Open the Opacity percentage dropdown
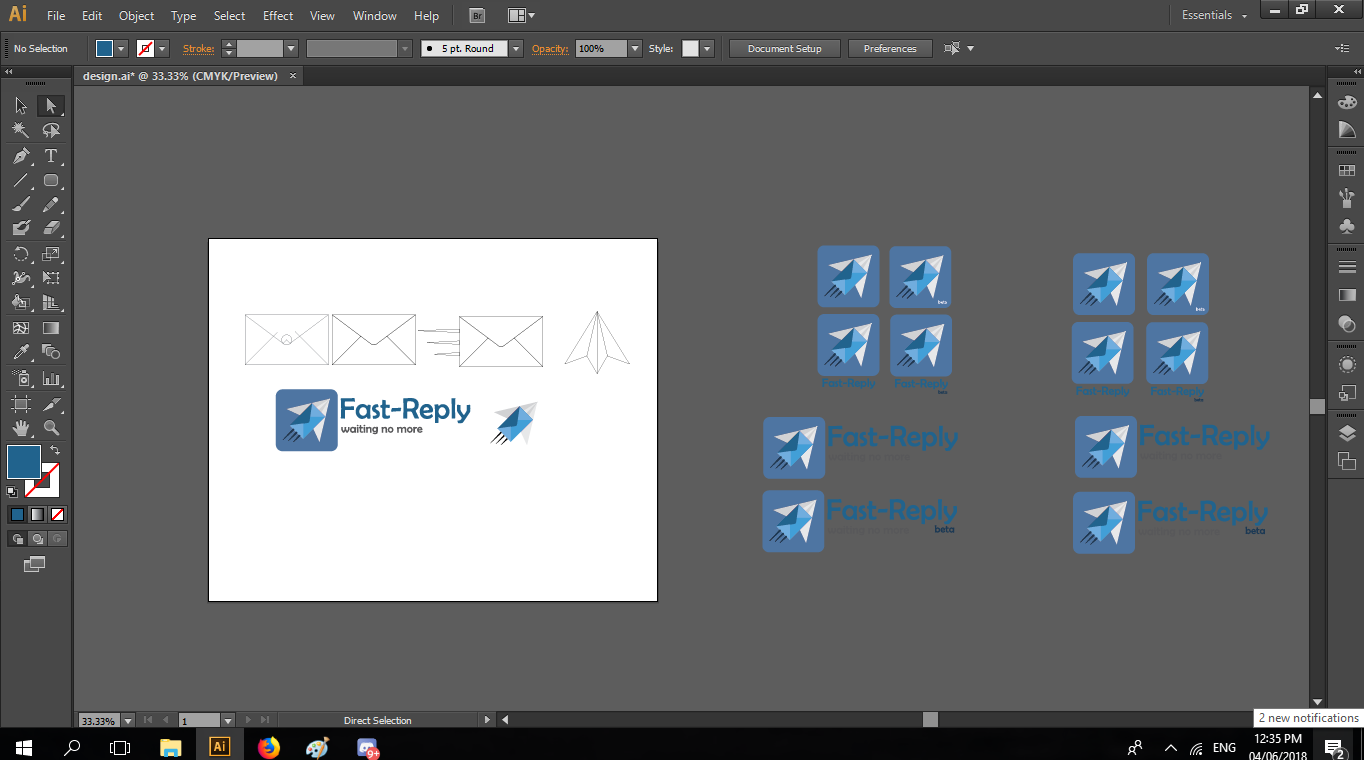The height and width of the screenshot is (760, 1364). [634, 48]
